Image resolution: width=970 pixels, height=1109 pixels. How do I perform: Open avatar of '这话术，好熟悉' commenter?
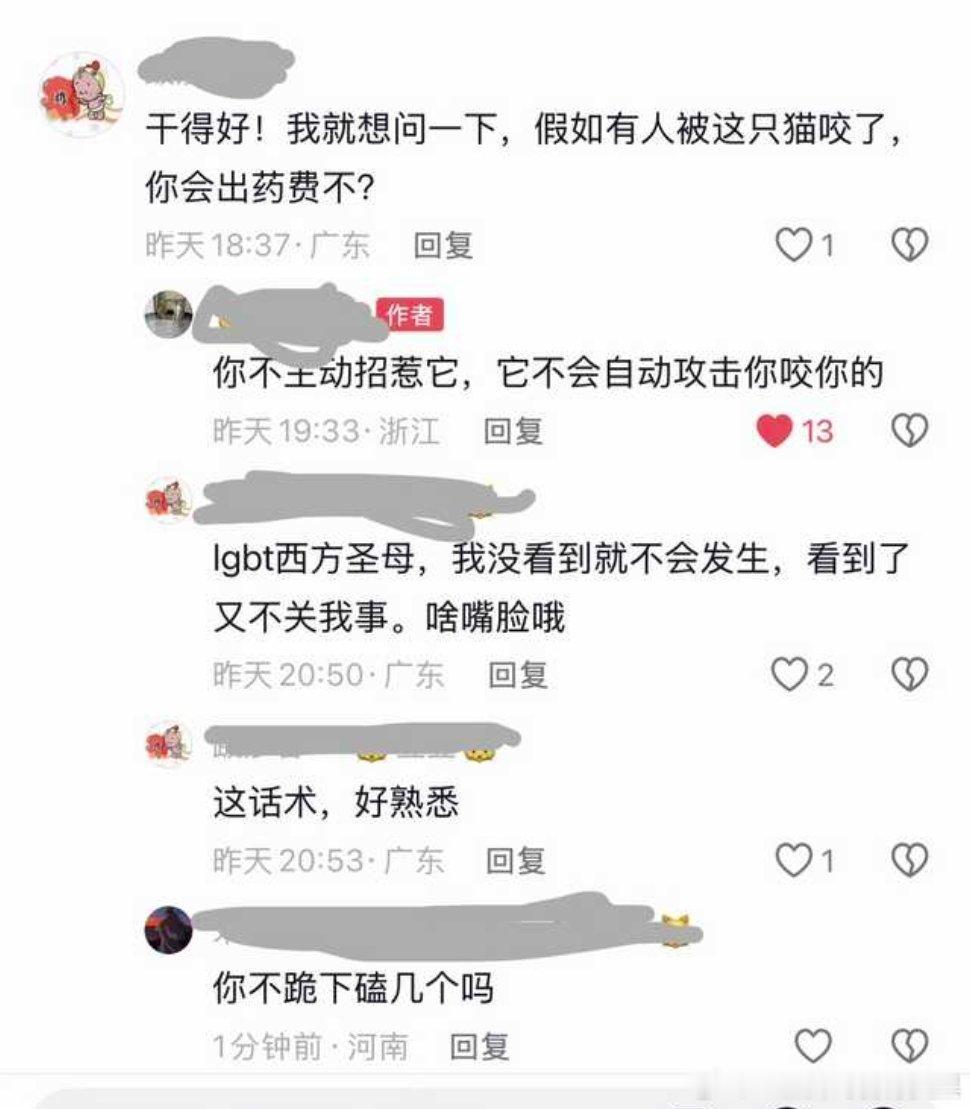click(x=168, y=744)
